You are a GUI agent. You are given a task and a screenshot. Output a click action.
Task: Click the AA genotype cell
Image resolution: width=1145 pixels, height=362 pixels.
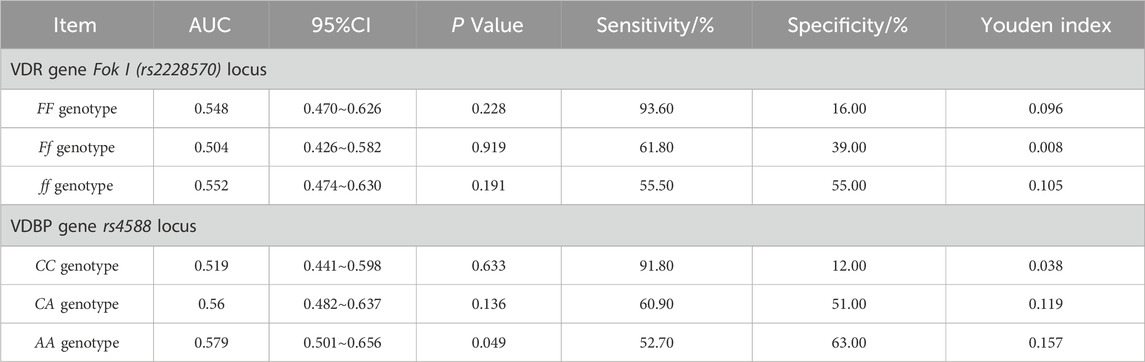point(77,342)
